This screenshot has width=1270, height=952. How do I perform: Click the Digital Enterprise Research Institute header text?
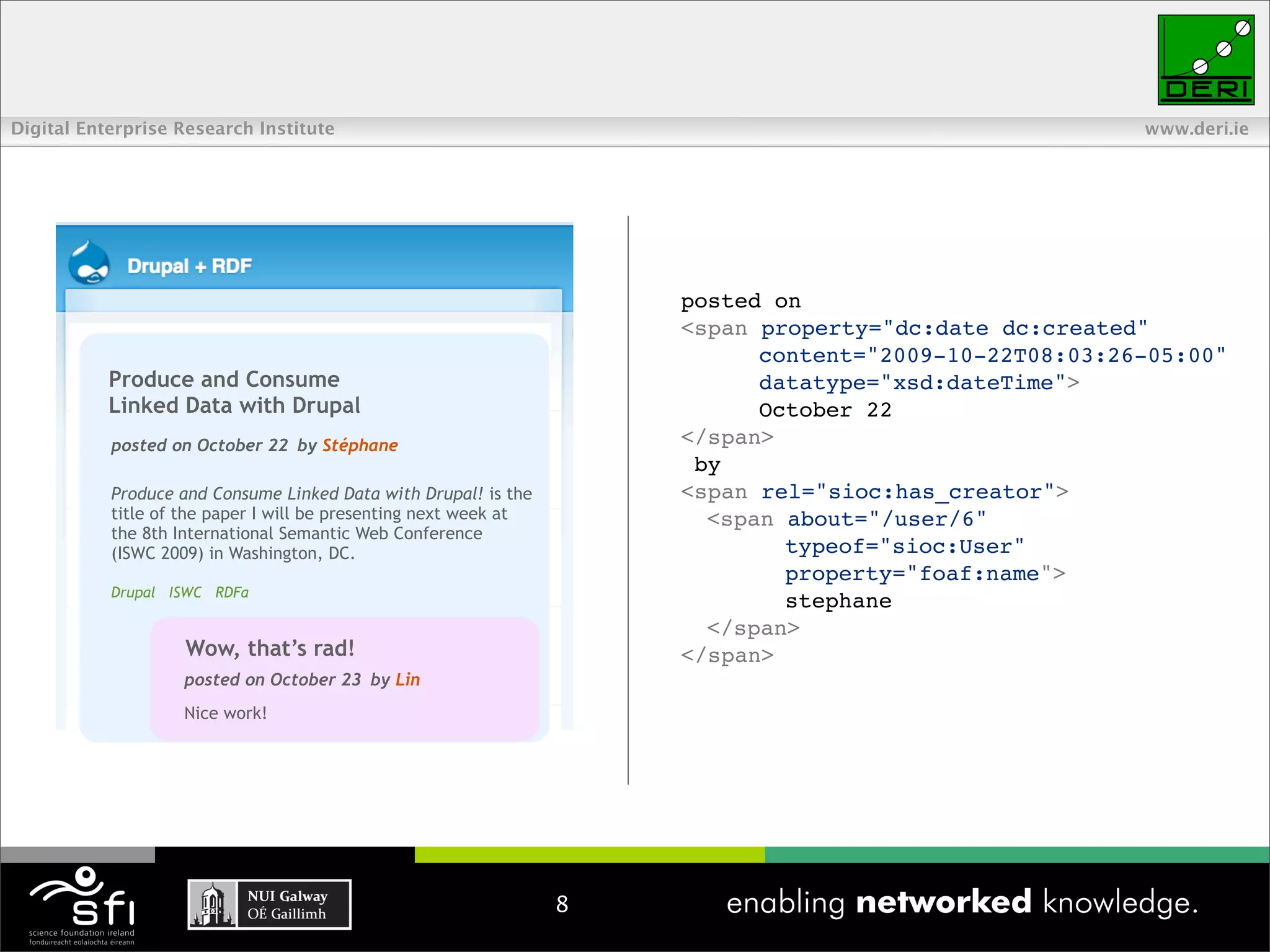pos(172,129)
